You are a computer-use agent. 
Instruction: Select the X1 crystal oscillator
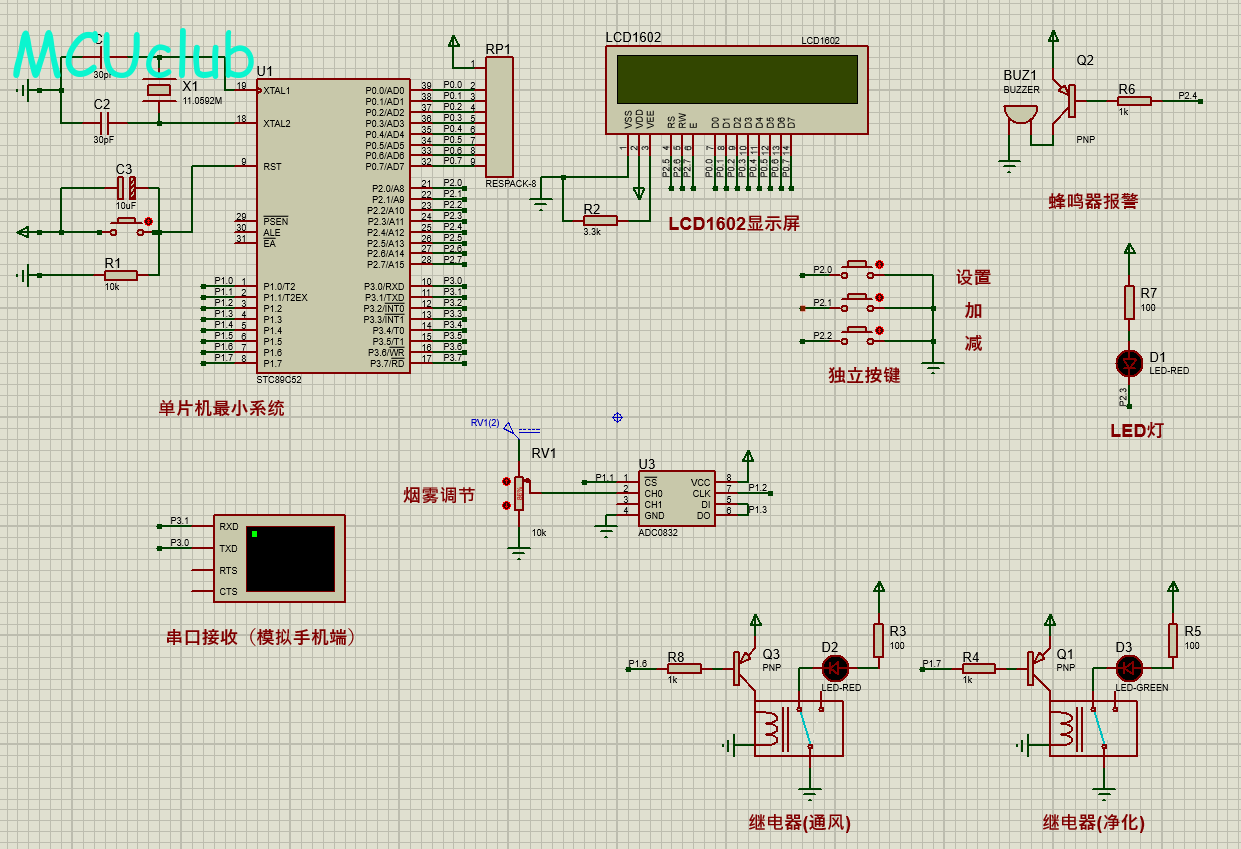pos(159,91)
